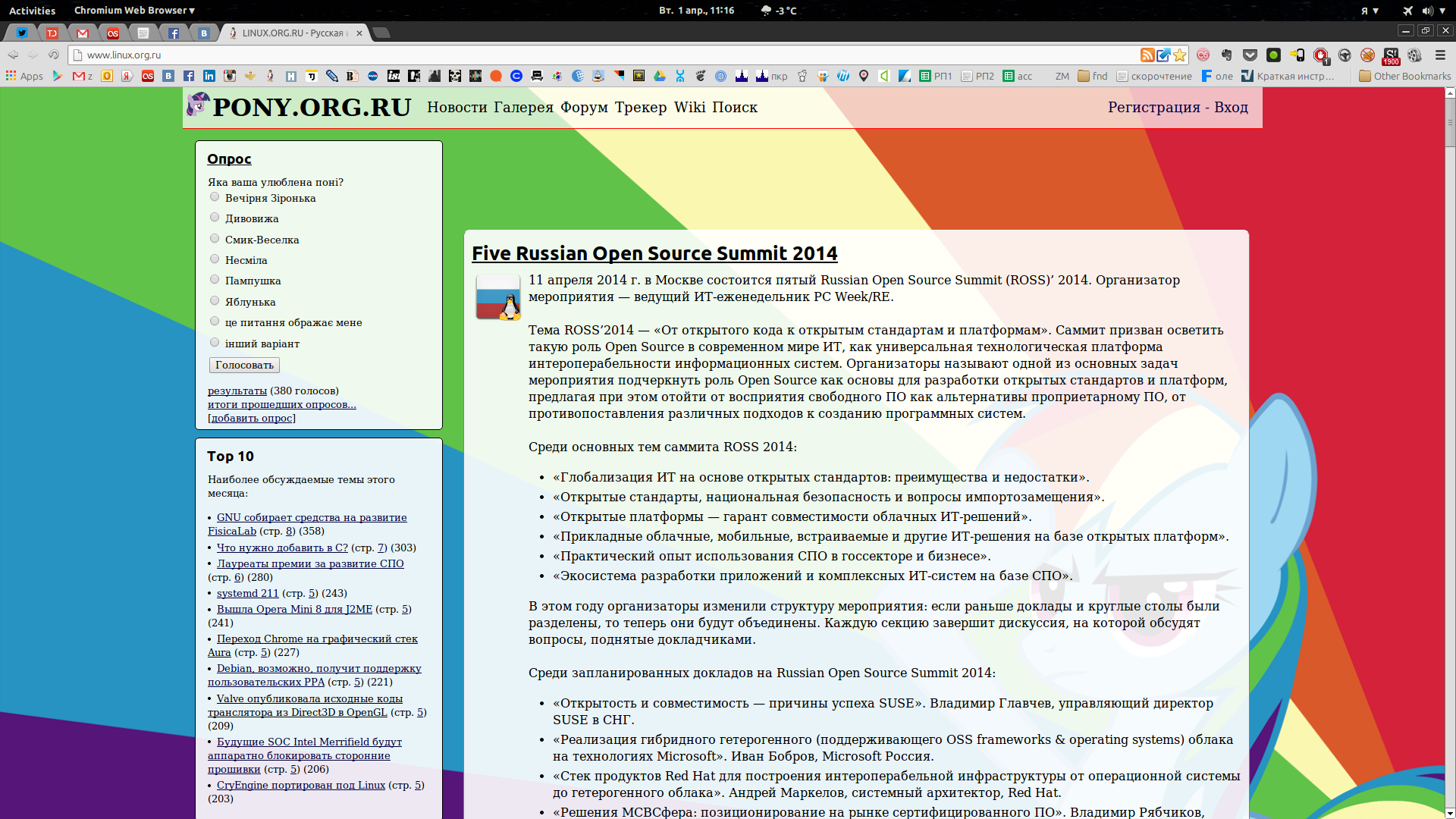Select the 'Яблунька' radio option

point(215,301)
